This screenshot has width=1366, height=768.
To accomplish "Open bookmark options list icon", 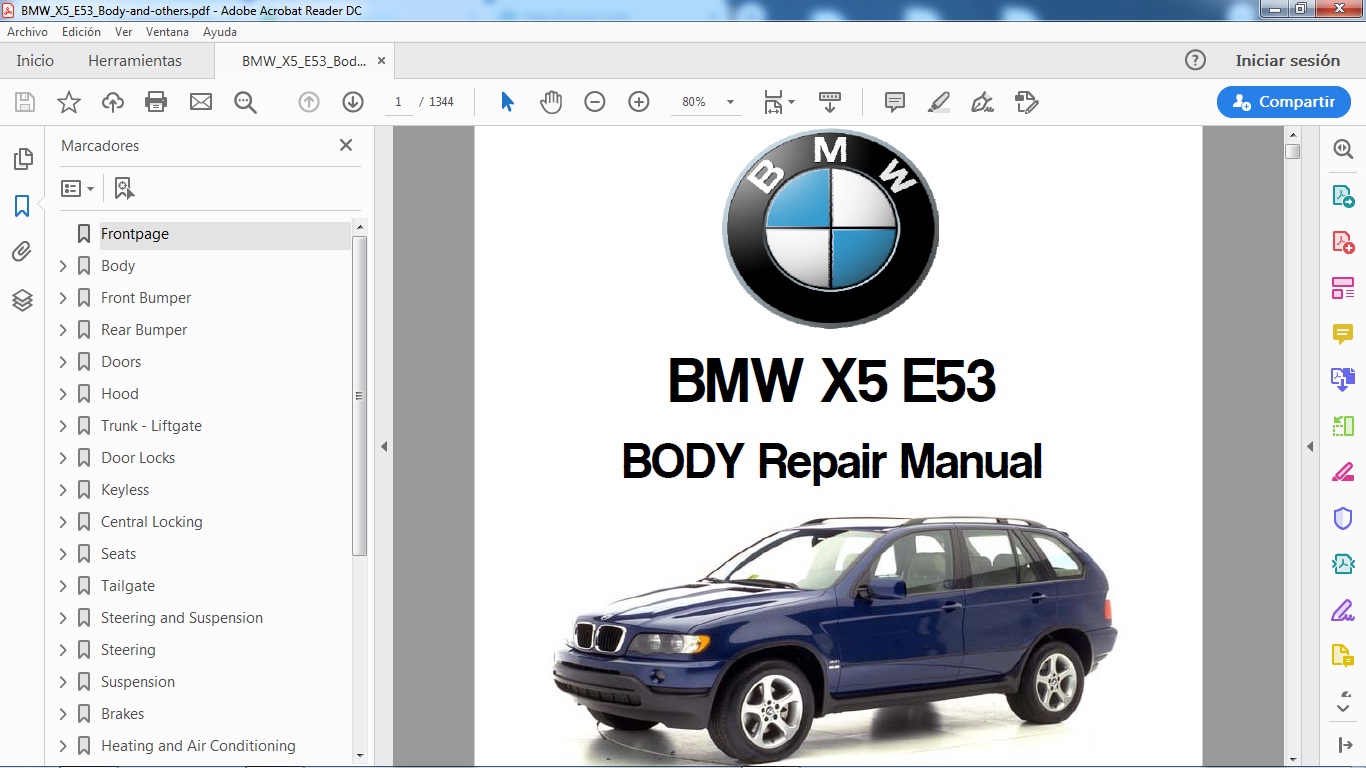I will click(x=77, y=188).
